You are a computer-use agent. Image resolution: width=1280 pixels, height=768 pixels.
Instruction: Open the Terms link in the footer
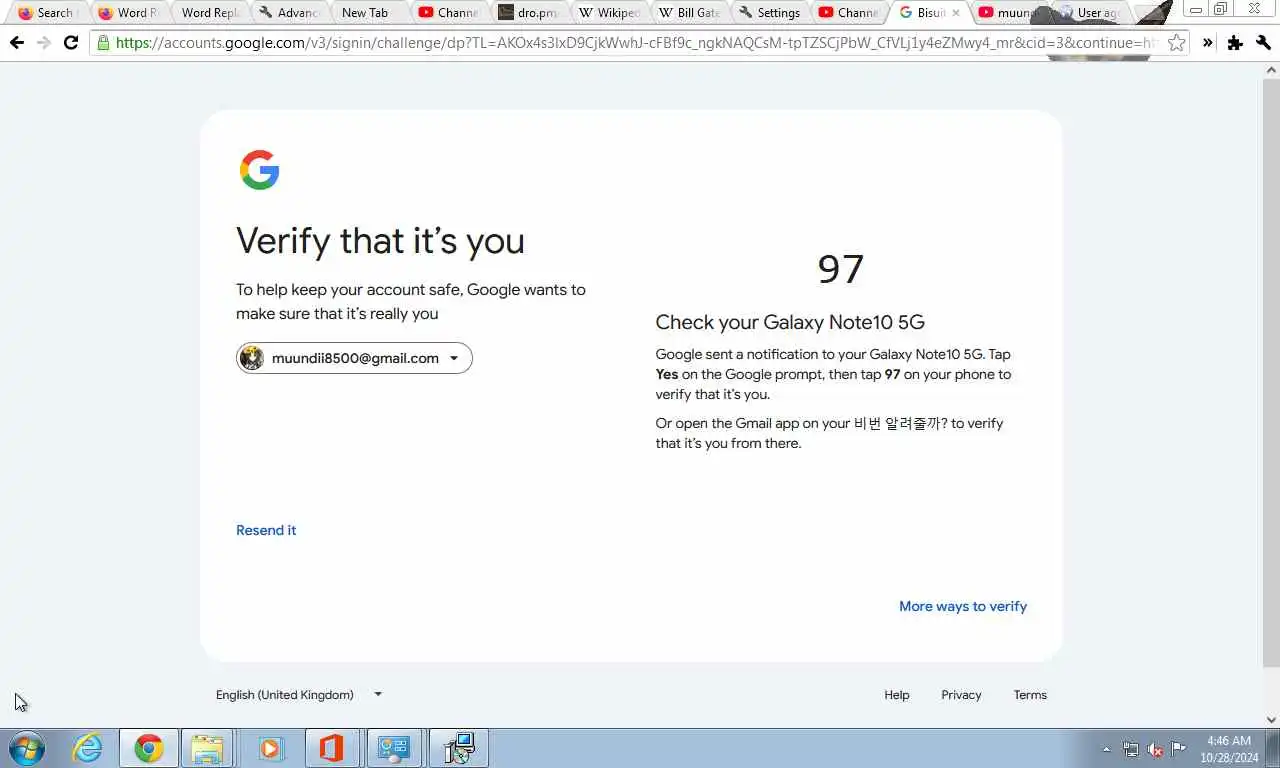pos(1030,695)
